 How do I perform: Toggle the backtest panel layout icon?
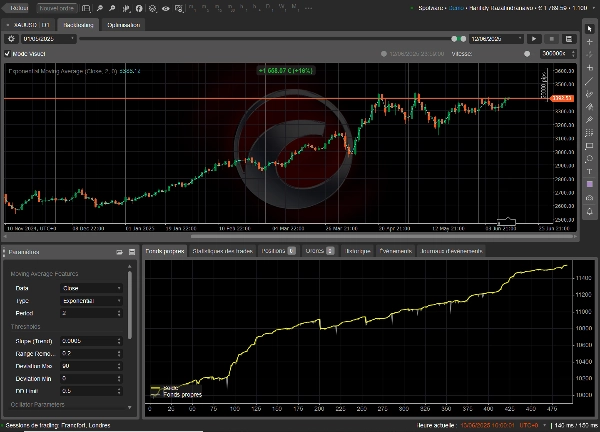569,39
